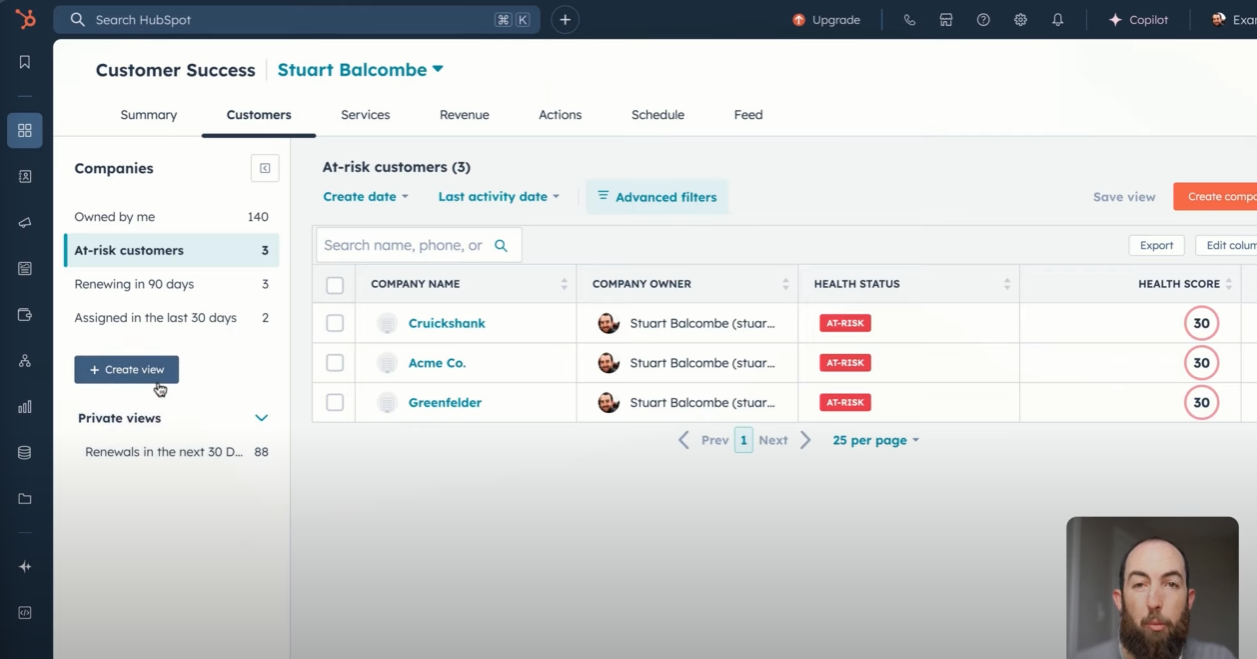Open the phone calling icon in top bar

909,20
